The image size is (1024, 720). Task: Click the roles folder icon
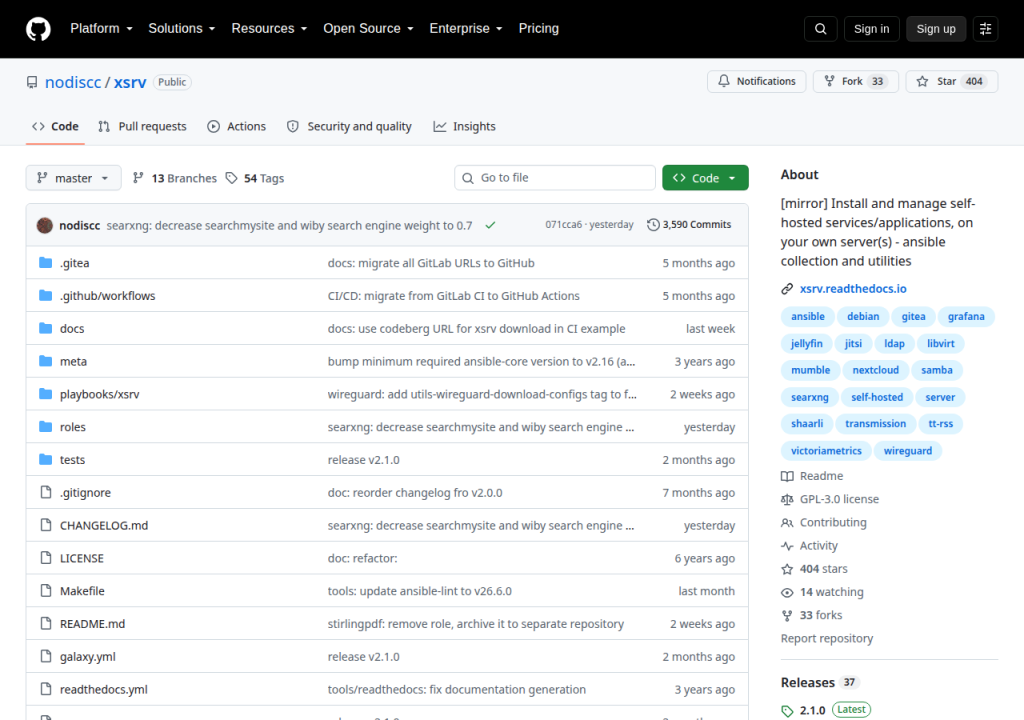point(45,427)
